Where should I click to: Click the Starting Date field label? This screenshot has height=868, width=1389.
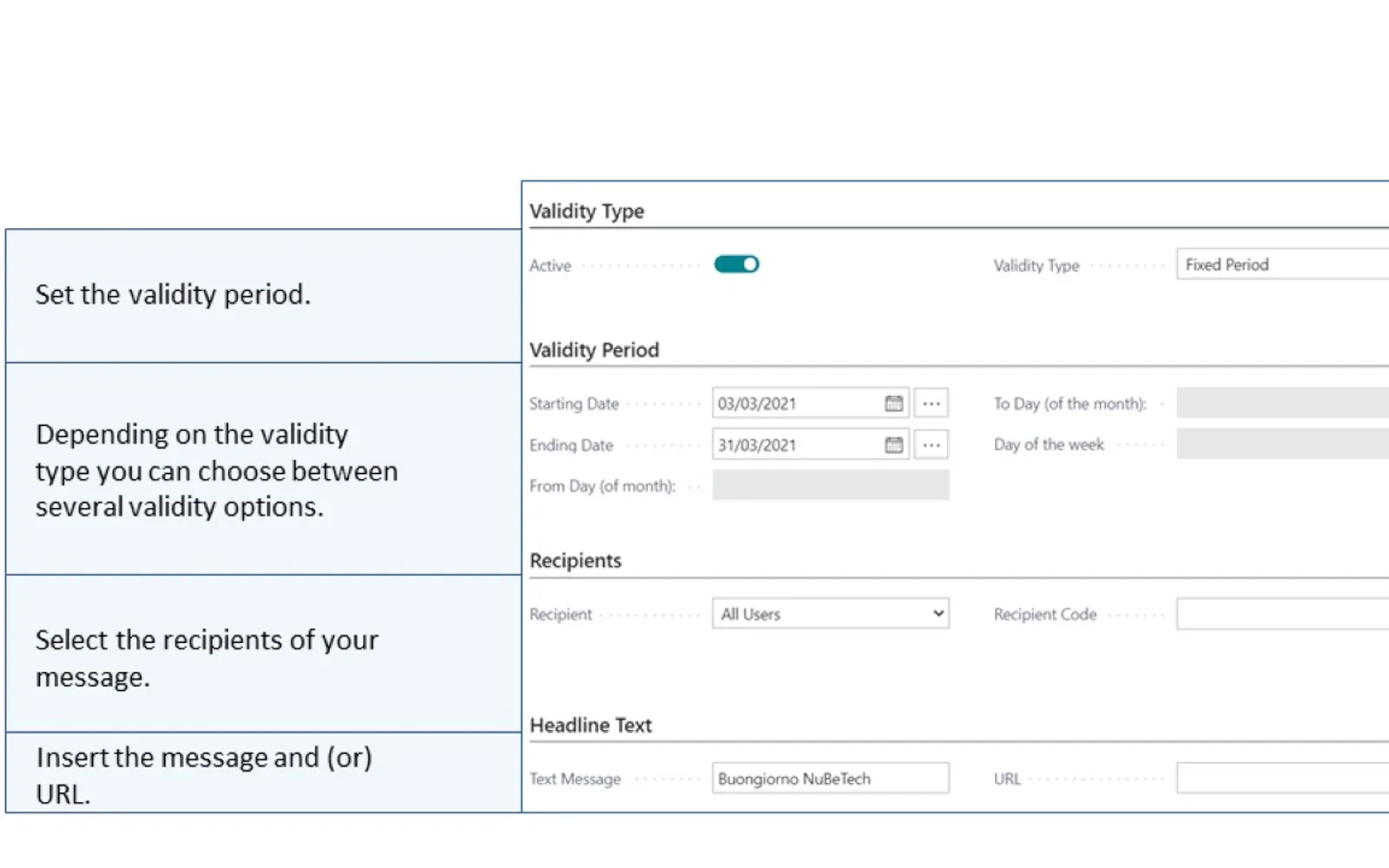click(x=574, y=404)
